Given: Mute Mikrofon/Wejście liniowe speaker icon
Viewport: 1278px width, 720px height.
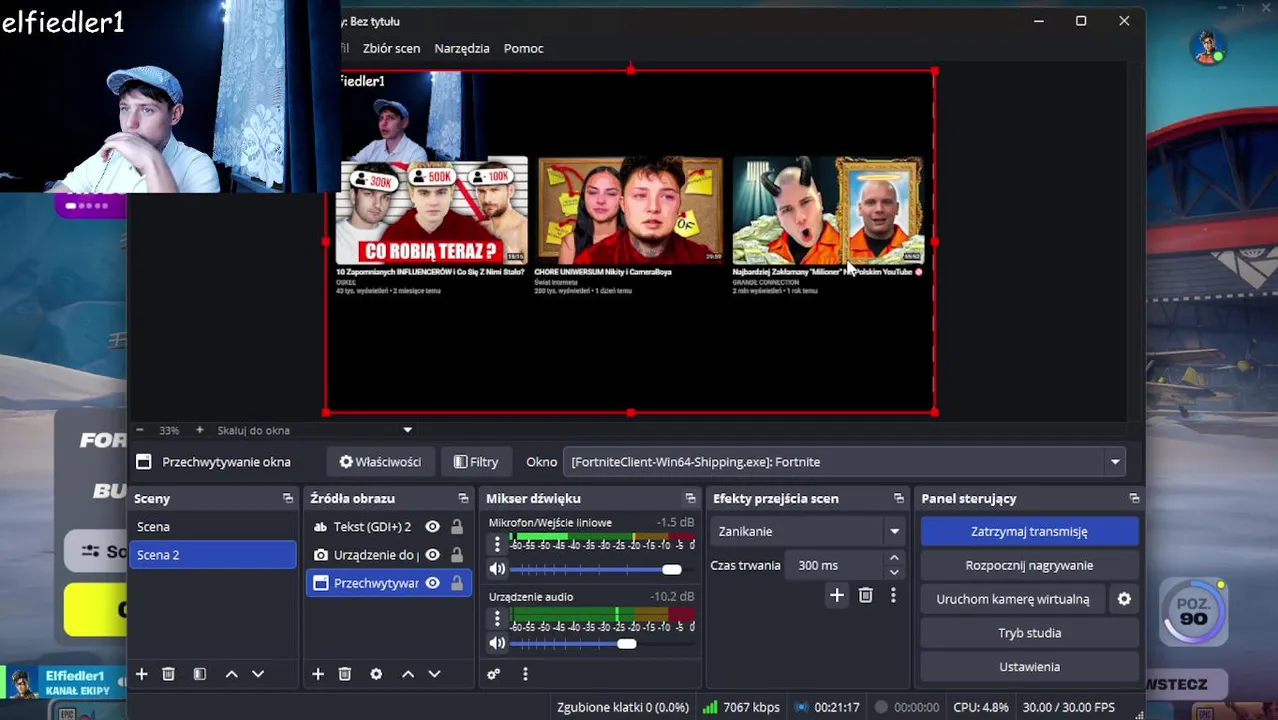Looking at the screenshot, I should tap(497, 569).
